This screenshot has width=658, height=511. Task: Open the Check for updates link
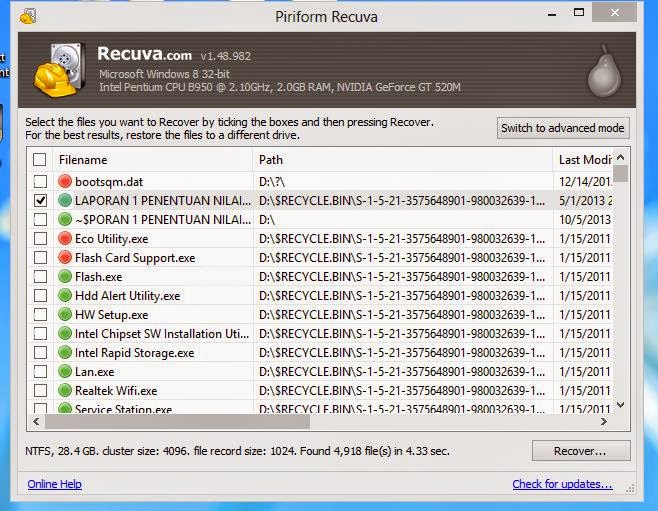pos(562,484)
